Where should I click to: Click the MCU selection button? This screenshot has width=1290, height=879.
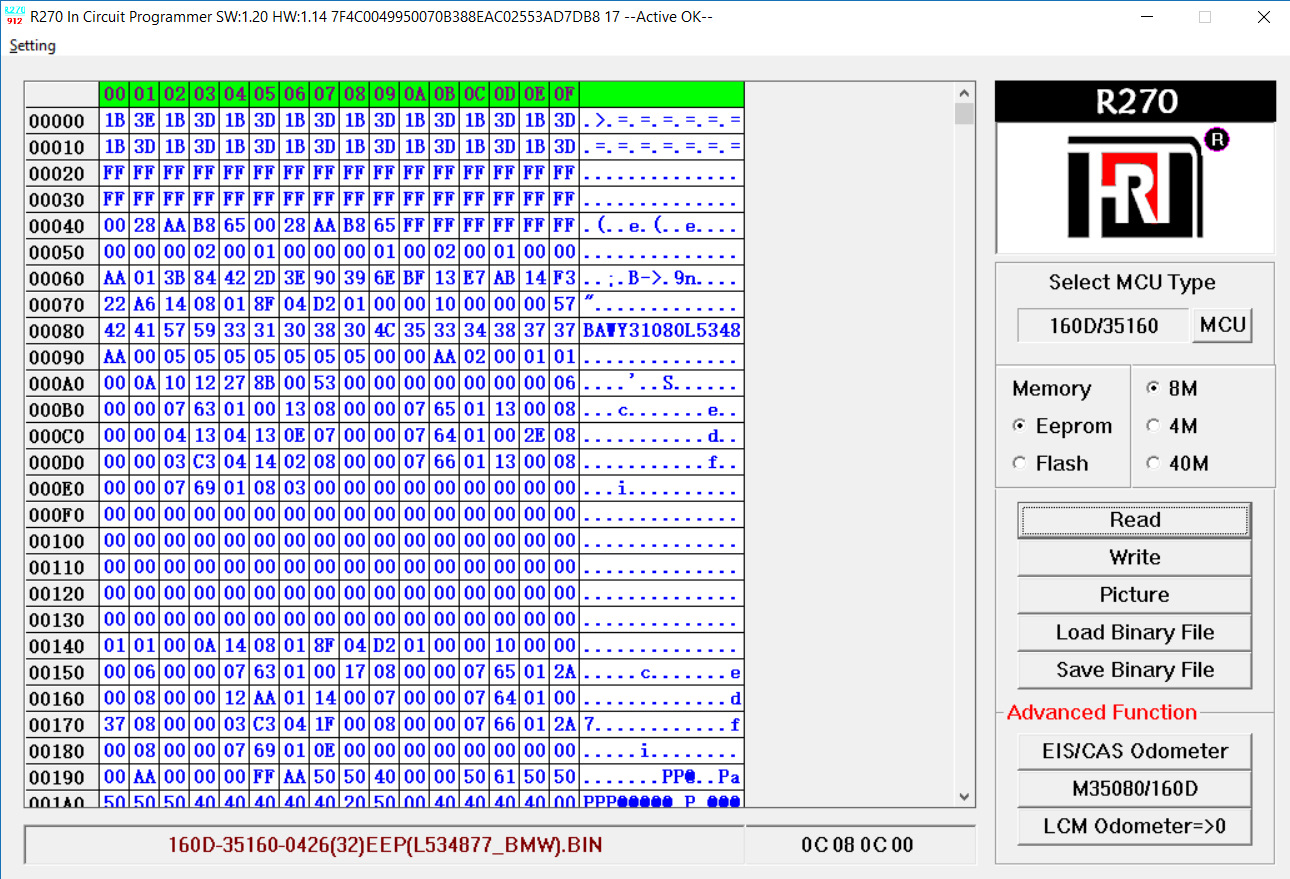pos(1222,325)
